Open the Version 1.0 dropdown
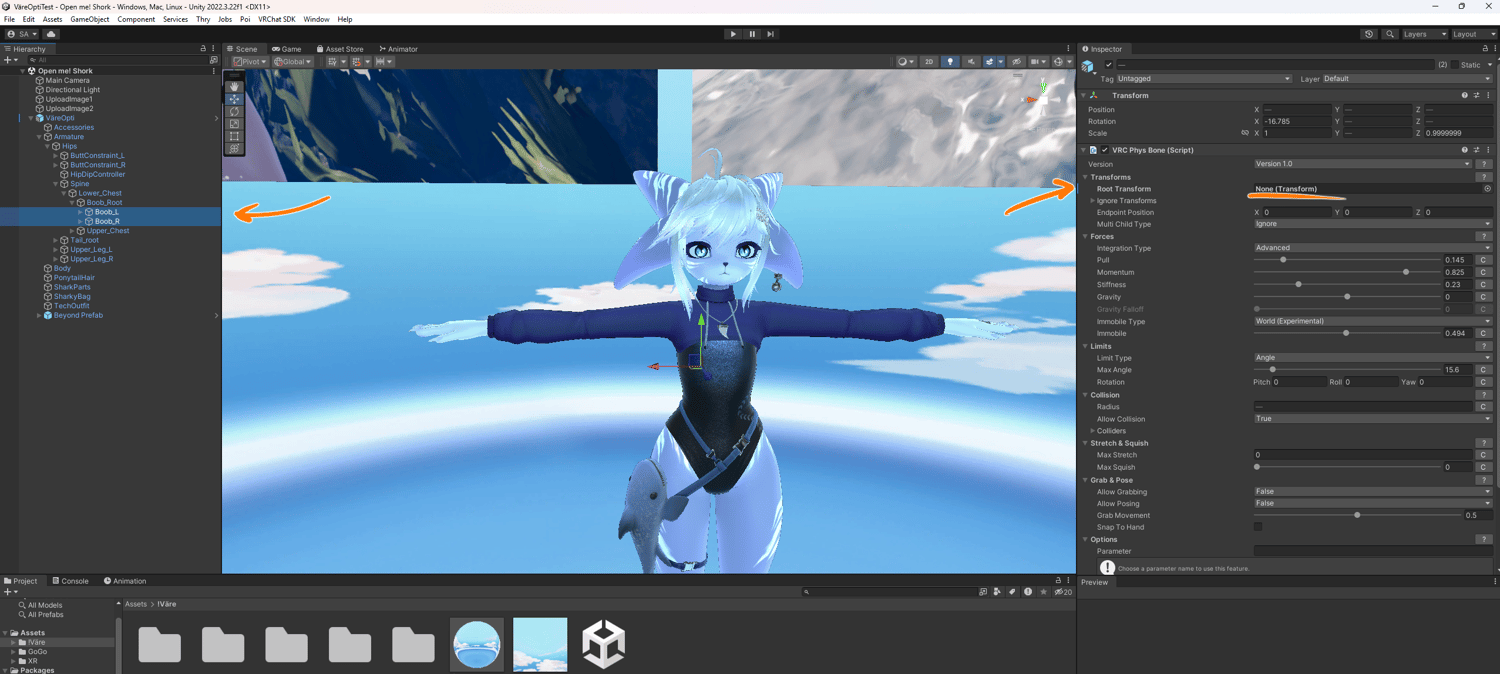 (x=1363, y=164)
